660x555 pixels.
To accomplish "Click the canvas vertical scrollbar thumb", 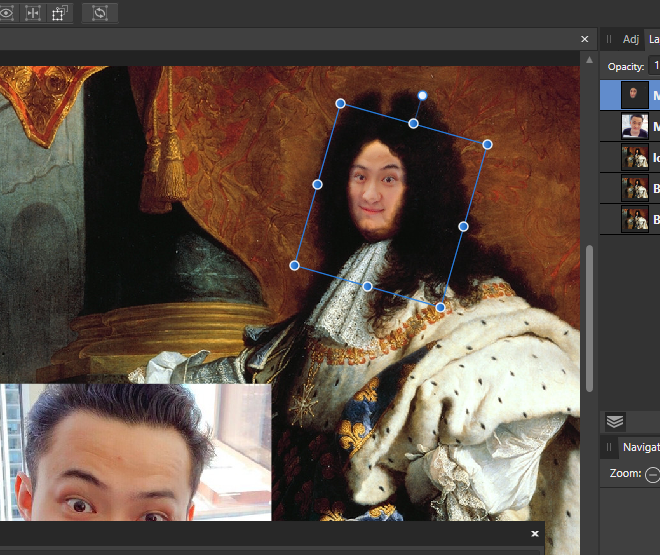I will [x=589, y=319].
